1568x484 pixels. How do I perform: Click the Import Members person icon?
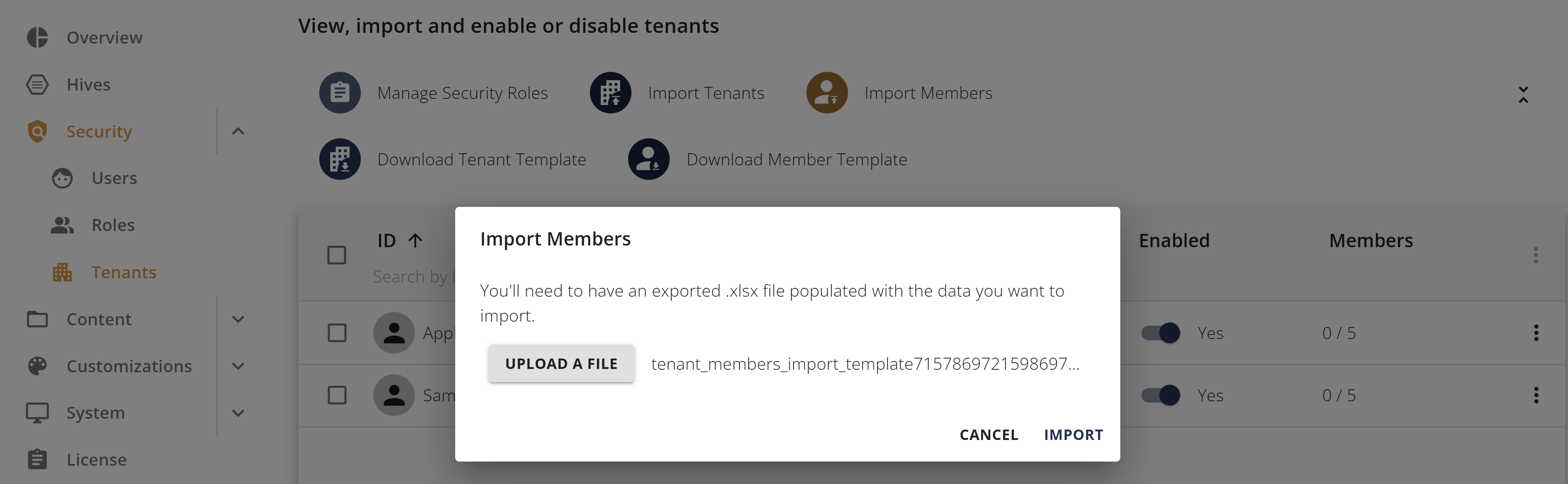tap(826, 93)
